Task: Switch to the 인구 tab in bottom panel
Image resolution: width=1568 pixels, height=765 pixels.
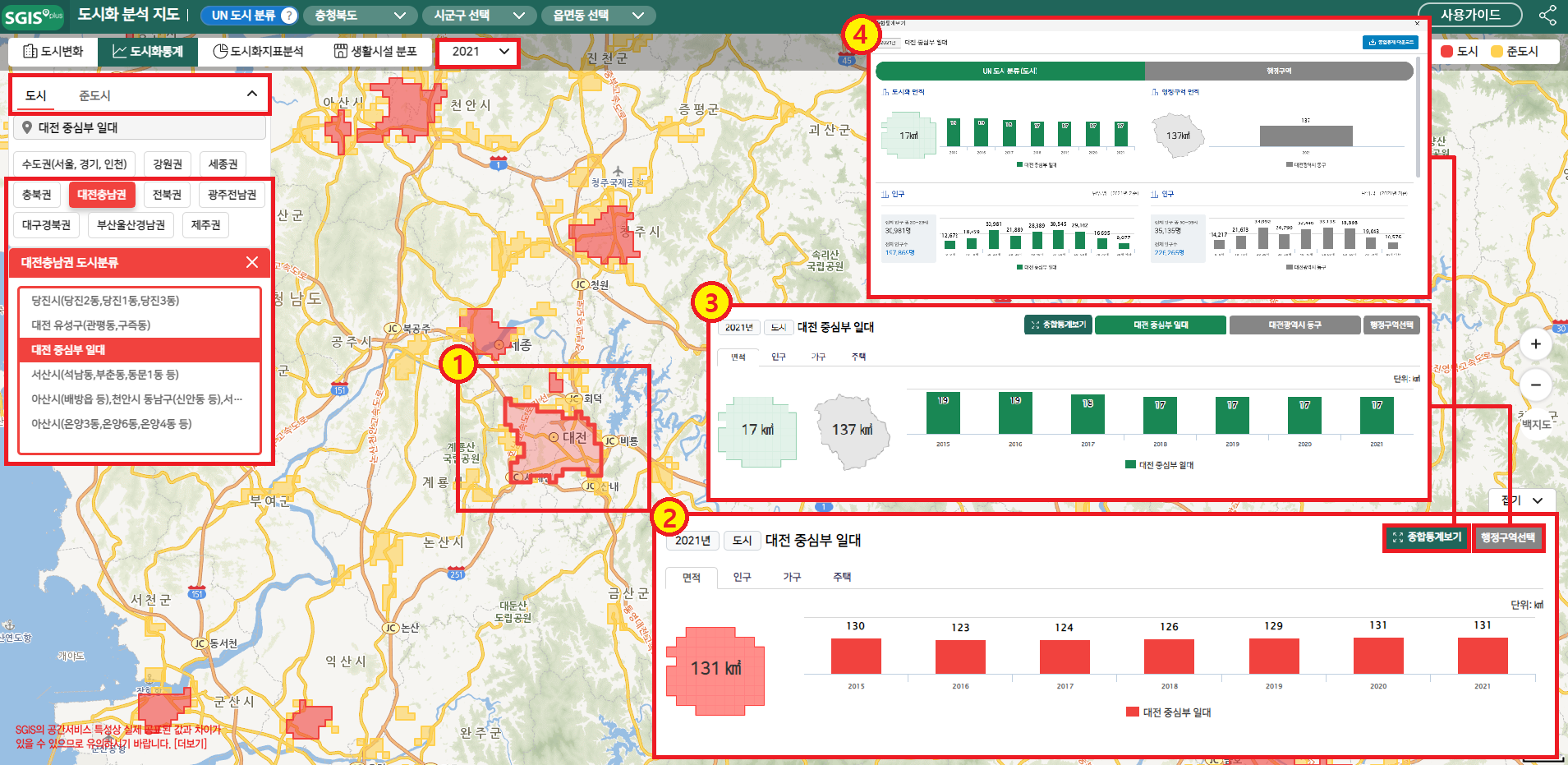Action: (x=742, y=577)
